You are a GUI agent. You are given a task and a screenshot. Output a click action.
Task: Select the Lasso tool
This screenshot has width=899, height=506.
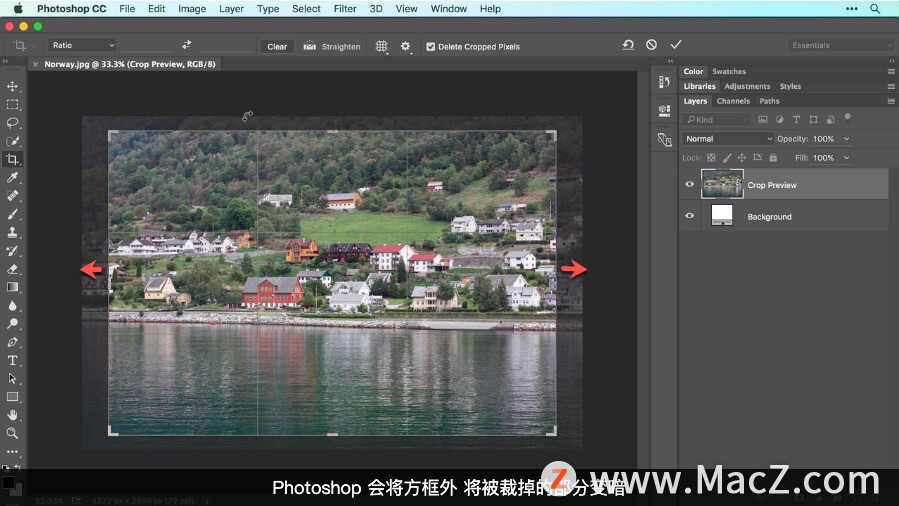click(12, 123)
